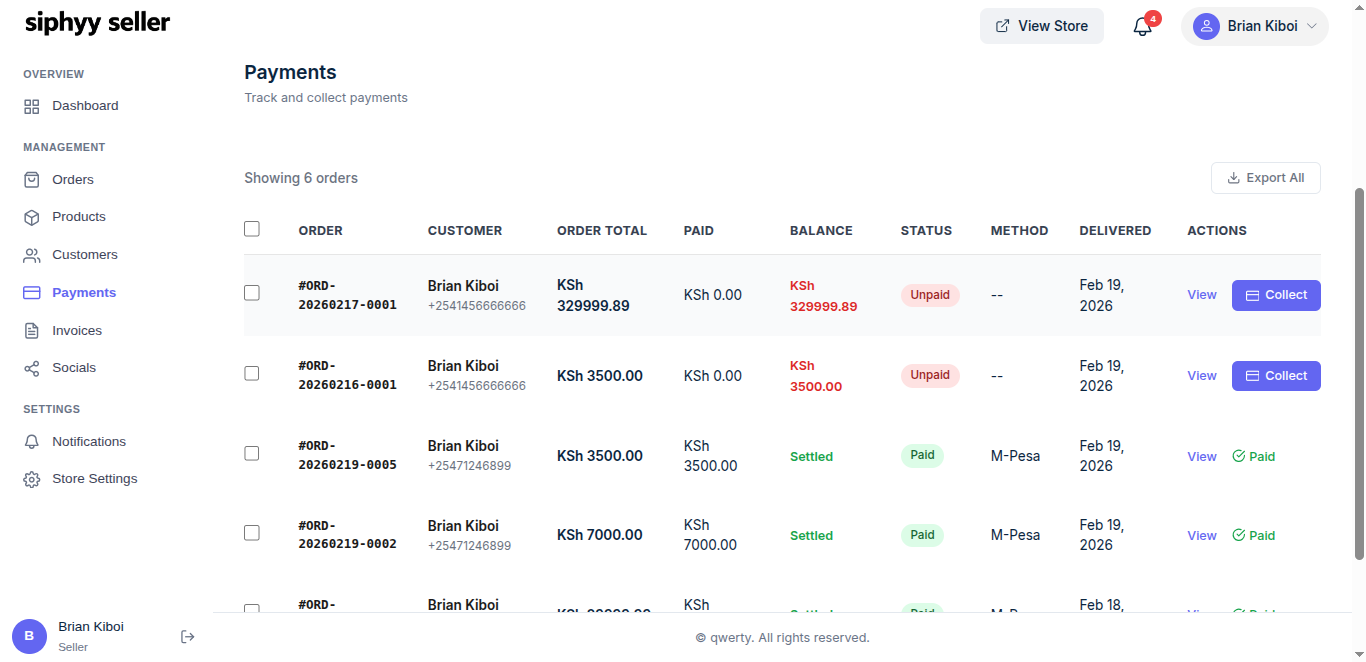Screen dimensions: 1366x662
Task: Click the Customers people icon in sidebar
Action: click(32, 255)
